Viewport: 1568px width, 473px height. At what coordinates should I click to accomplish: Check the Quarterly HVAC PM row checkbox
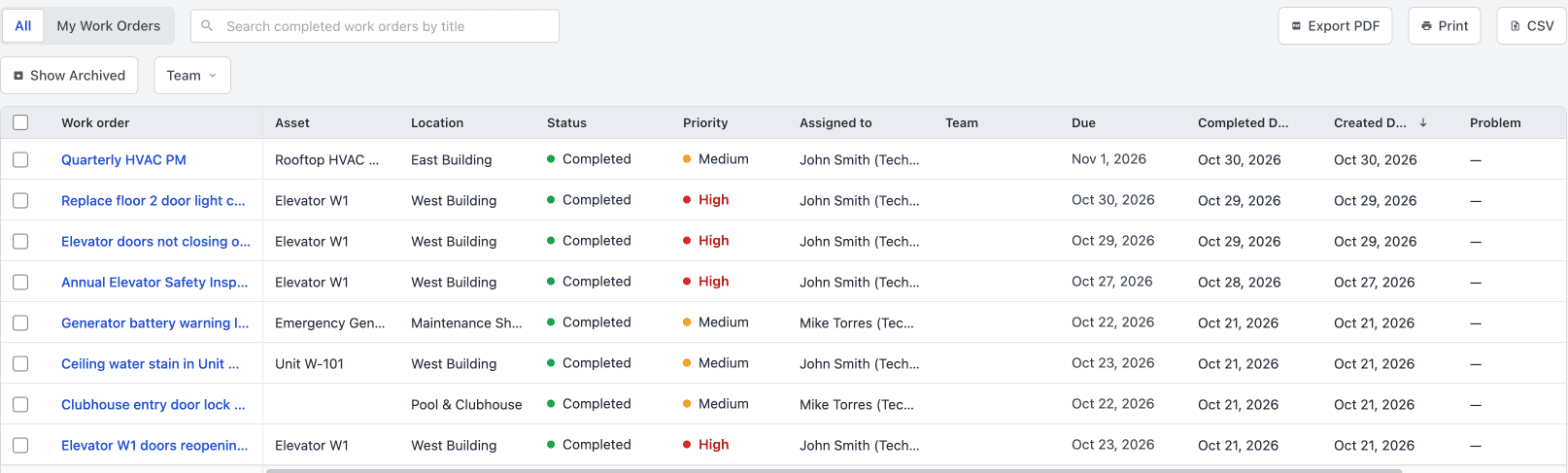[21, 160]
